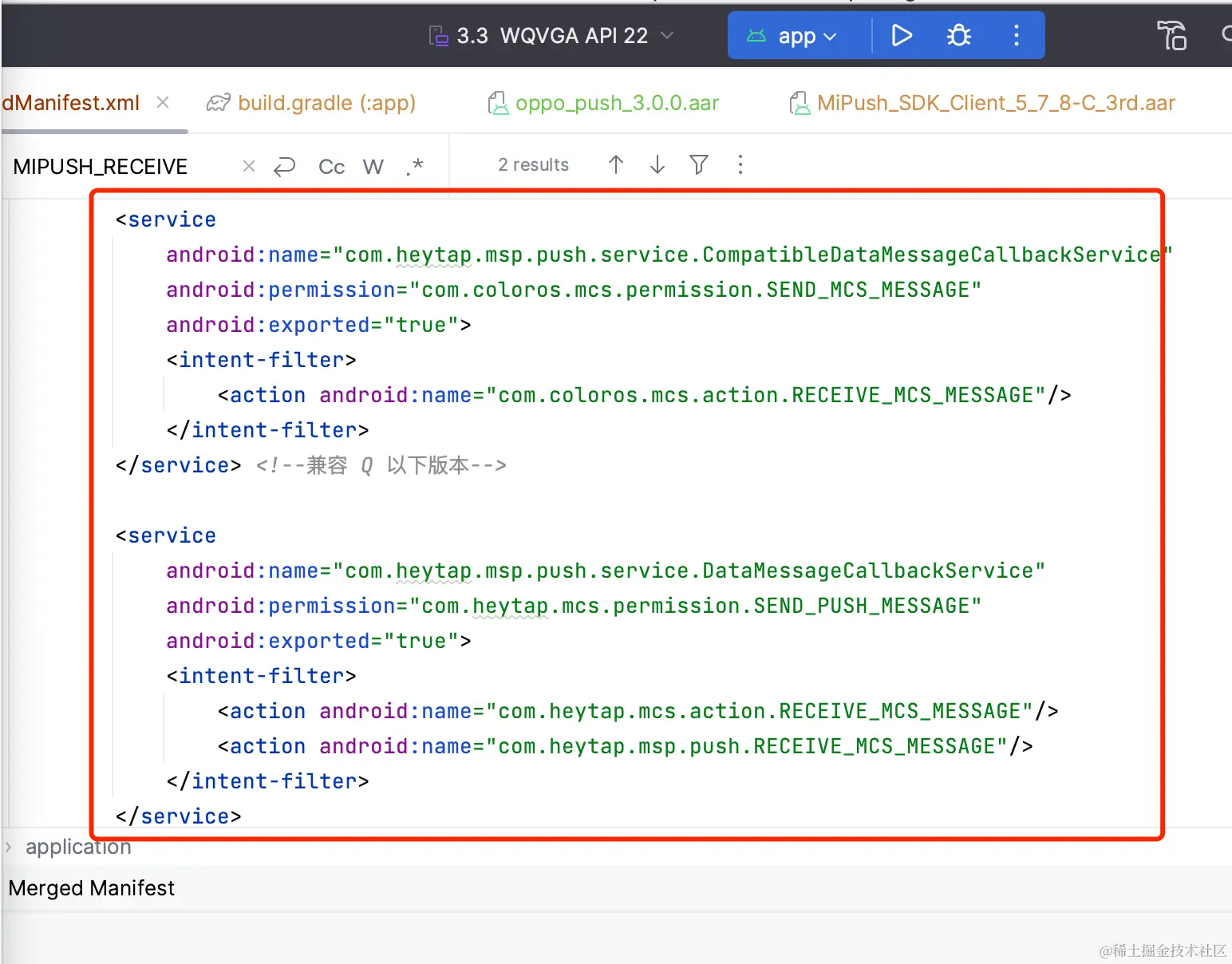Screen dimensions: 1232x964
Task: Close the Manifest.xml tab
Action: [x=163, y=102]
